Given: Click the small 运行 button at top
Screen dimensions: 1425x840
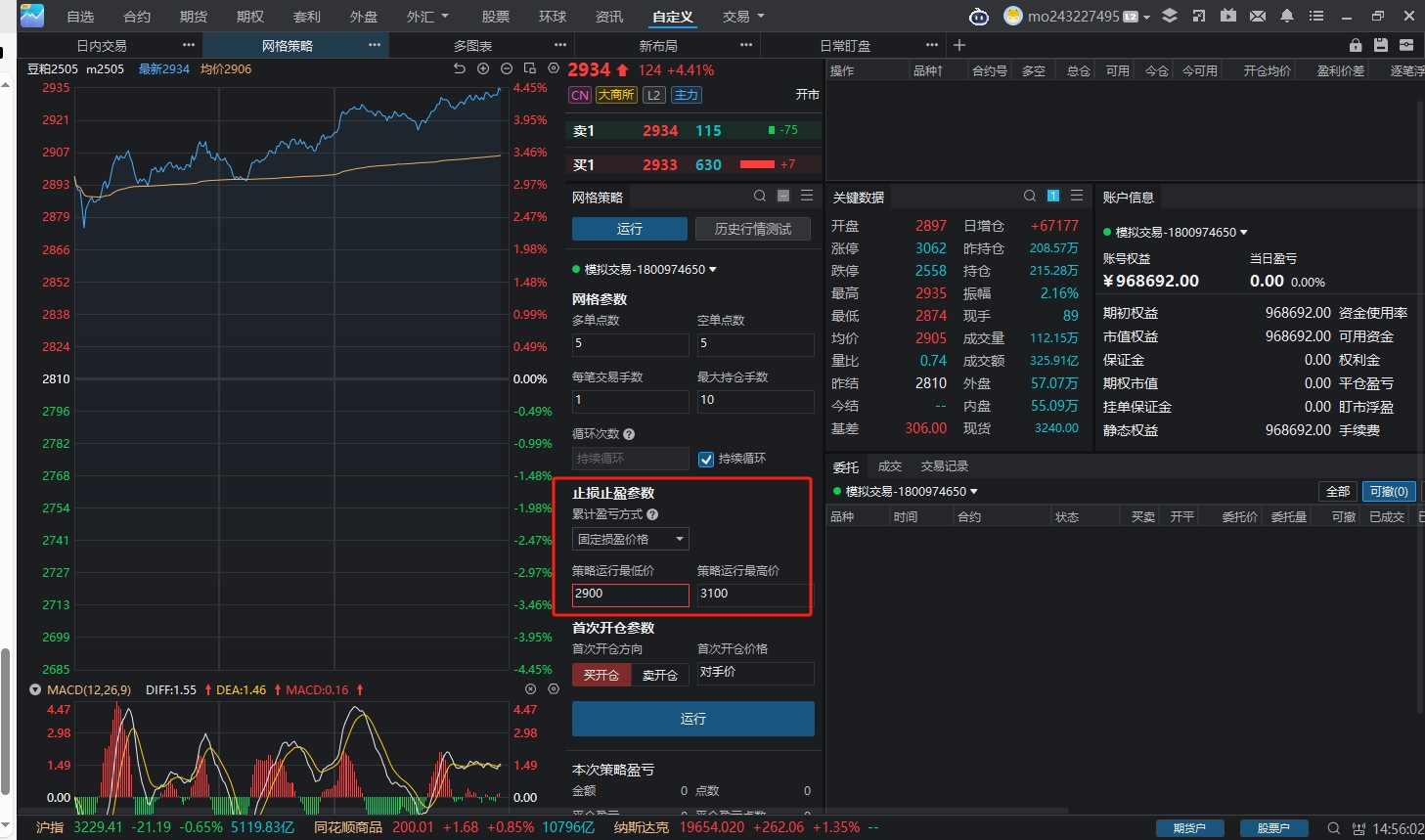Looking at the screenshot, I should (x=630, y=229).
